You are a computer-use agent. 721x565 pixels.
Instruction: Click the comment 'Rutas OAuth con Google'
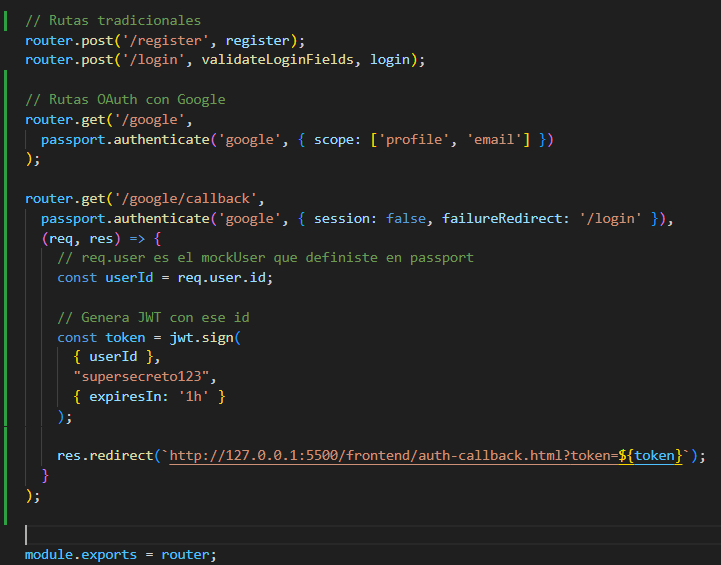tap(125, 99)
